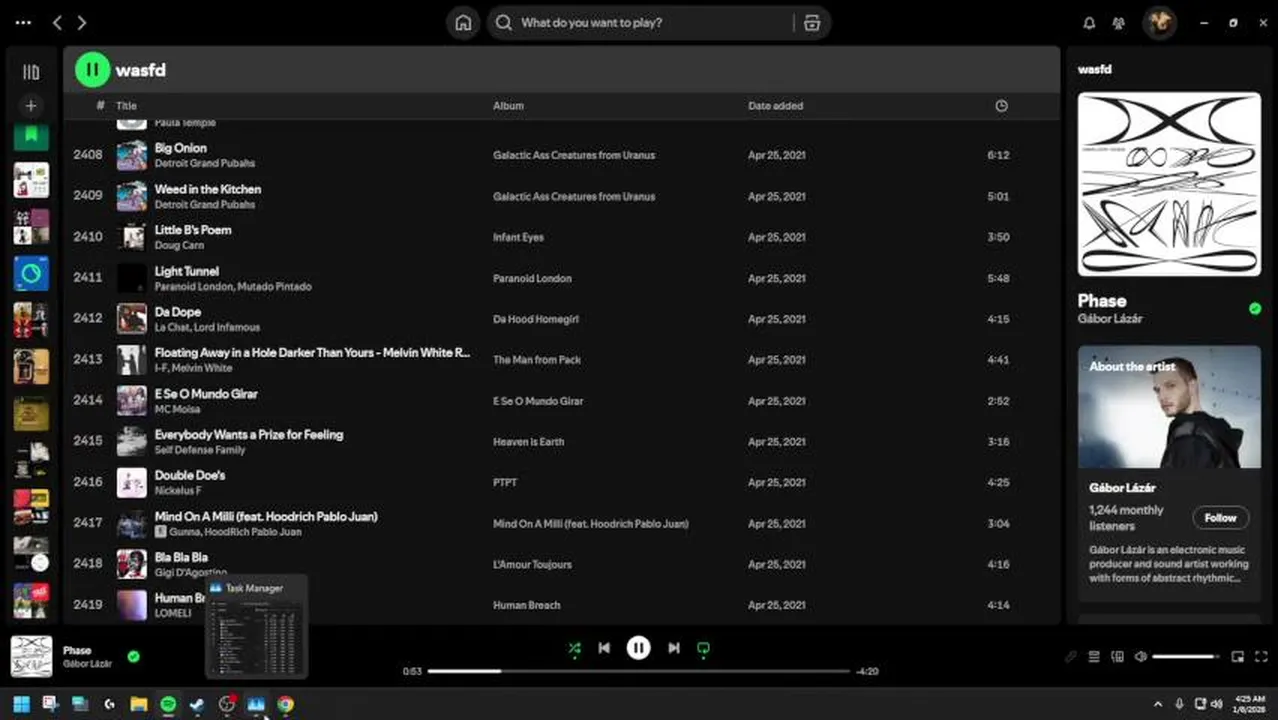Image resolution: width=1278 pixels, height=720 pixels.
Task: Open the Gábor Lázár artist link under Phase
Action: [1110, 319]
